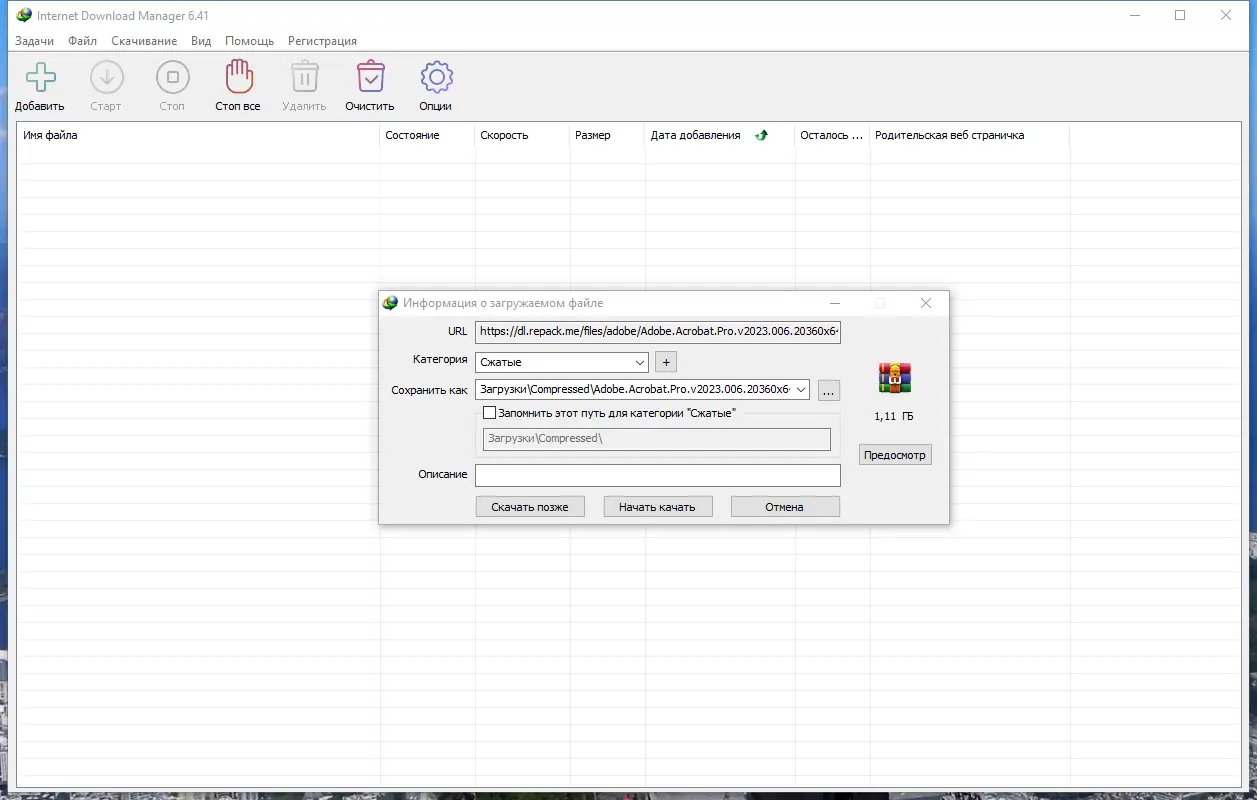The image size is (1257, 800).
Task: Click the IDM icon in download info dialog title
Action: [x=391, y=302]
